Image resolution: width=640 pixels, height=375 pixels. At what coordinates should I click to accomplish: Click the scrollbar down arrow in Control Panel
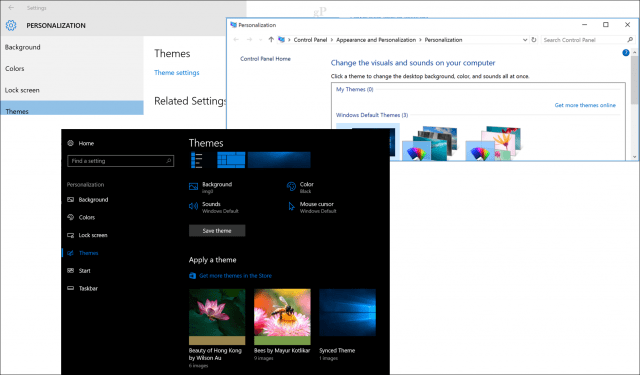click(x=634, y=157)
